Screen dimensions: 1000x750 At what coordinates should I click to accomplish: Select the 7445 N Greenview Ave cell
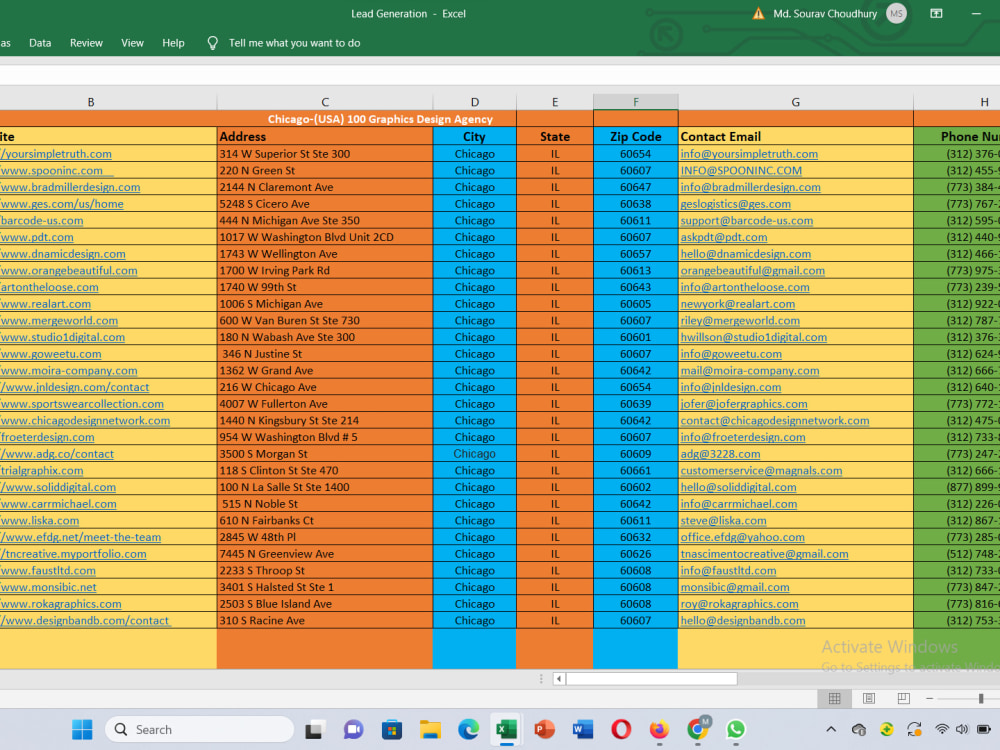point(325,554)
